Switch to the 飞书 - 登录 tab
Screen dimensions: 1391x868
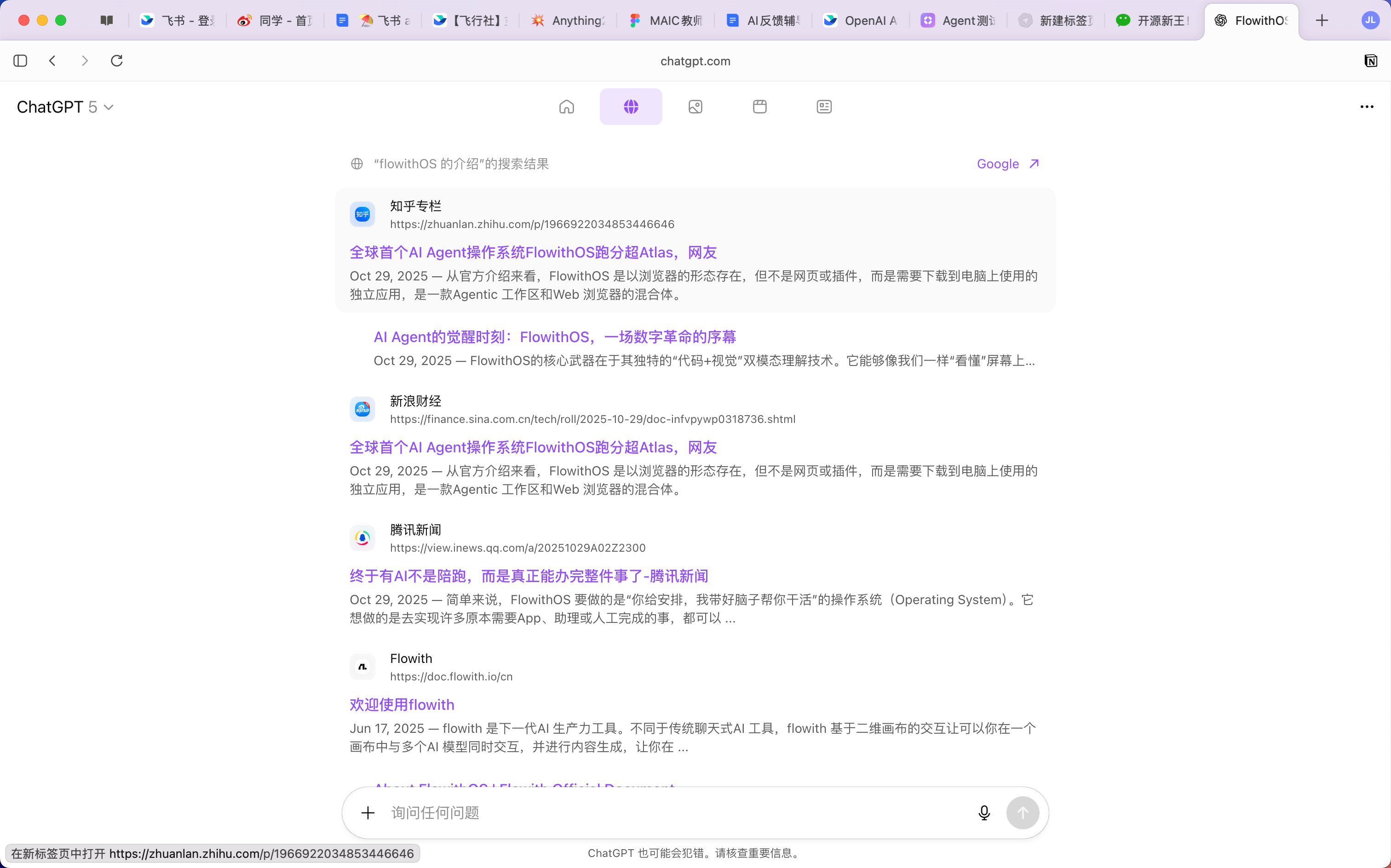177,21
